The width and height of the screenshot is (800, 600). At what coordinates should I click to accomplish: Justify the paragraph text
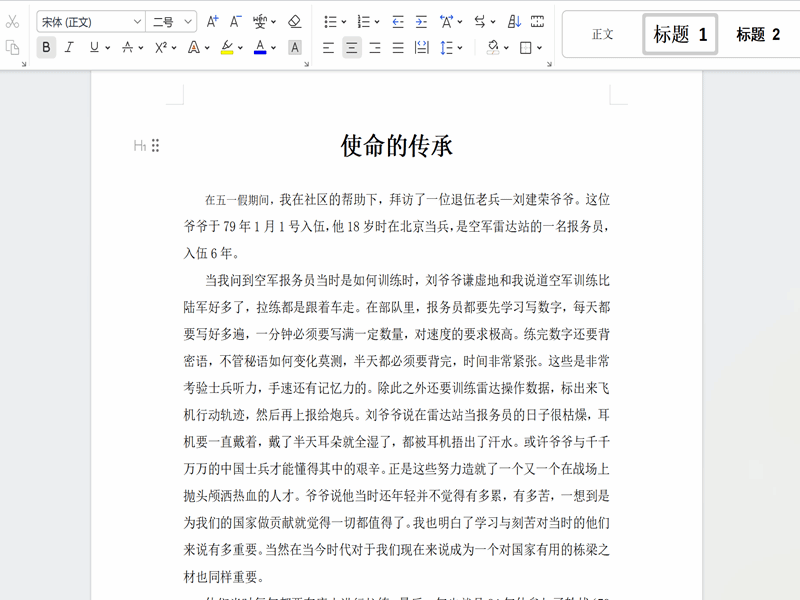[x=398, y=47]
